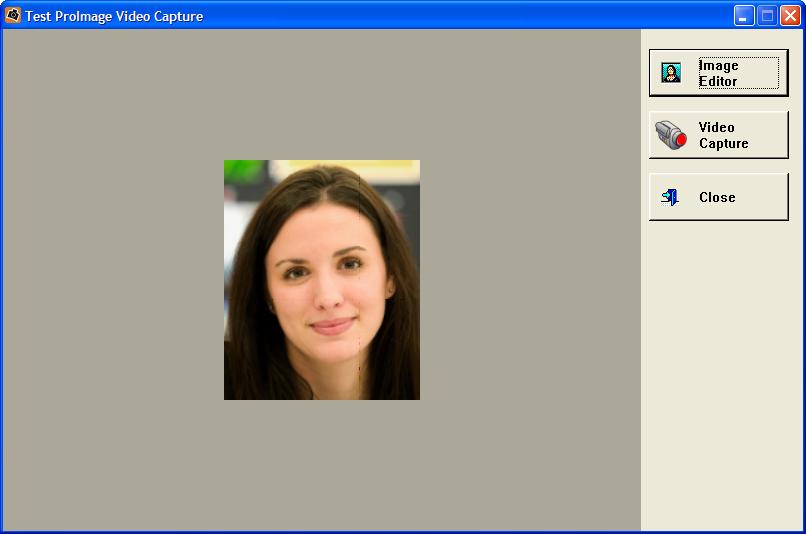Open the Image Editor
Image resolution: width=806 pixels, height=534 pixels.
(718, 73)
